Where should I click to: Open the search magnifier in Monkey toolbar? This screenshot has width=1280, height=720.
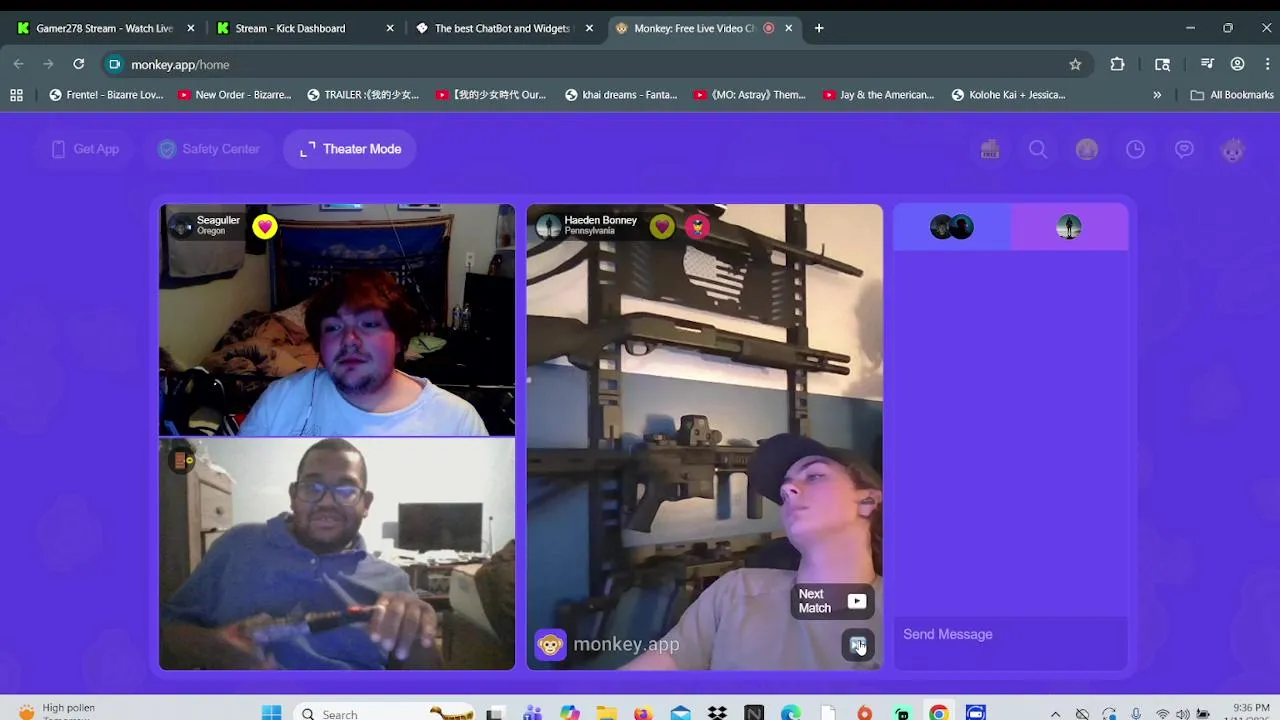pos(1038,149)
